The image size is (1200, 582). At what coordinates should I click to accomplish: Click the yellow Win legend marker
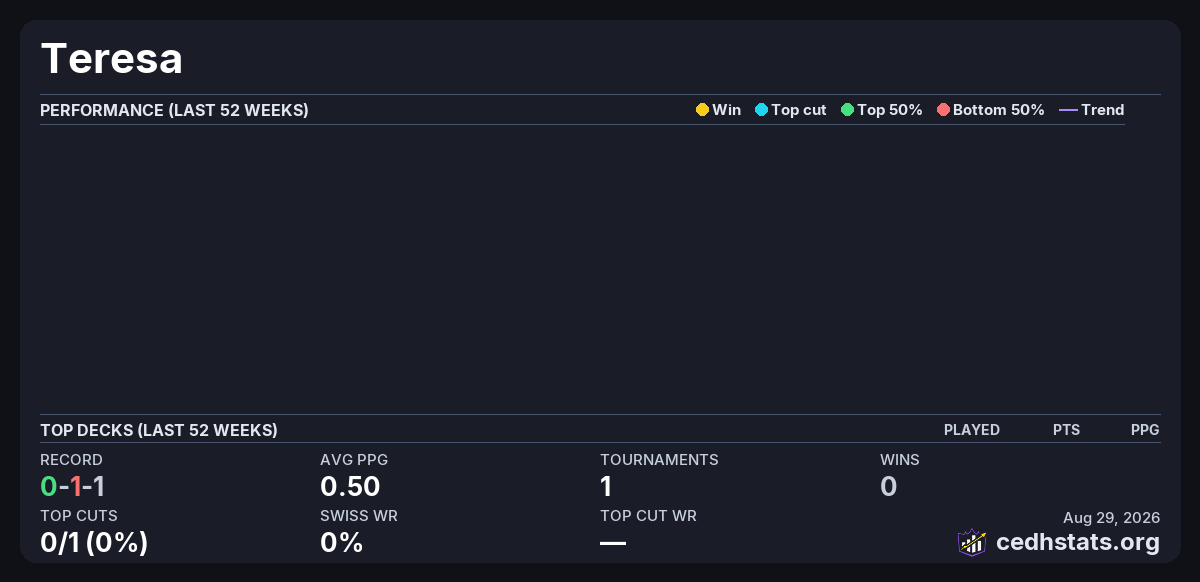(702, 110)
